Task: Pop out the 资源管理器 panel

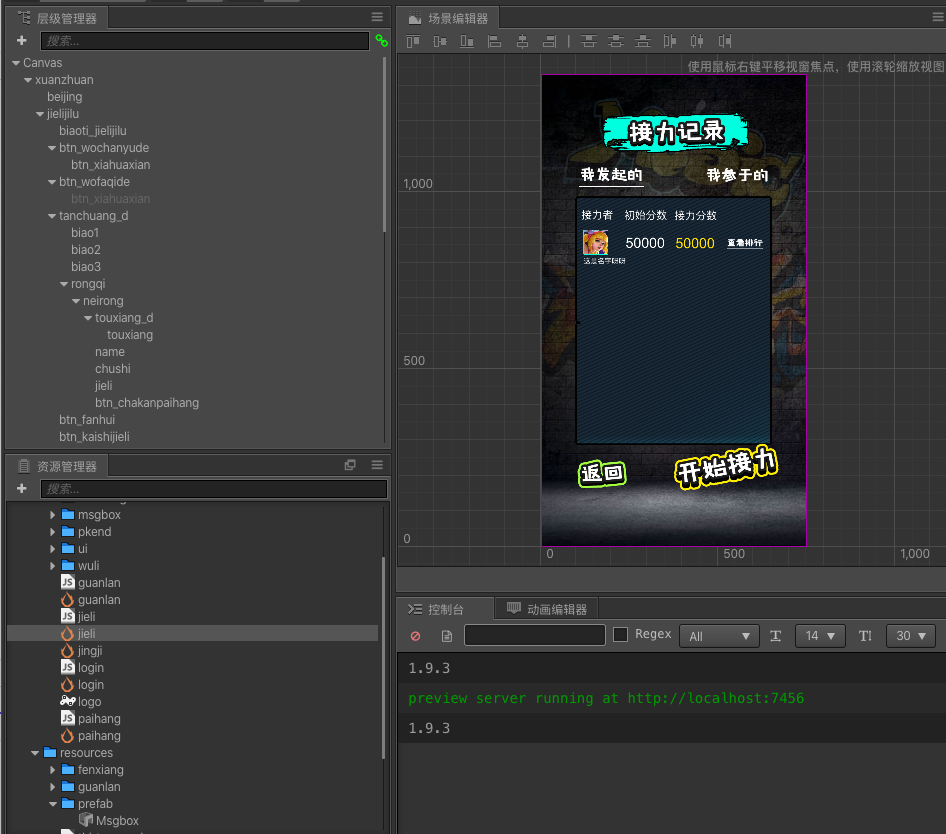Action: pyautogui.click(x=350, y=465)
